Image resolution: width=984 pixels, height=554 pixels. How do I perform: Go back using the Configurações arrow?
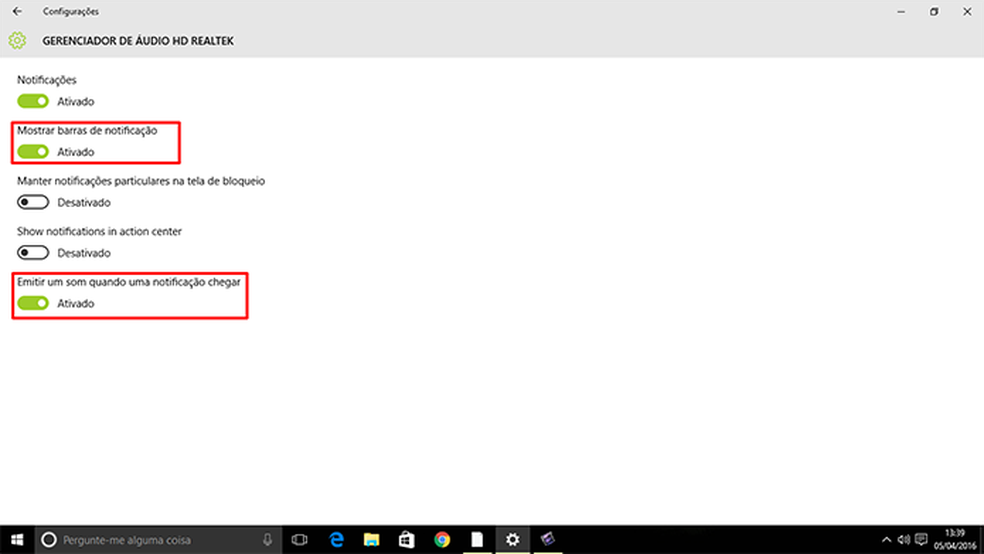pyautogui.click(x=18, y=11)
